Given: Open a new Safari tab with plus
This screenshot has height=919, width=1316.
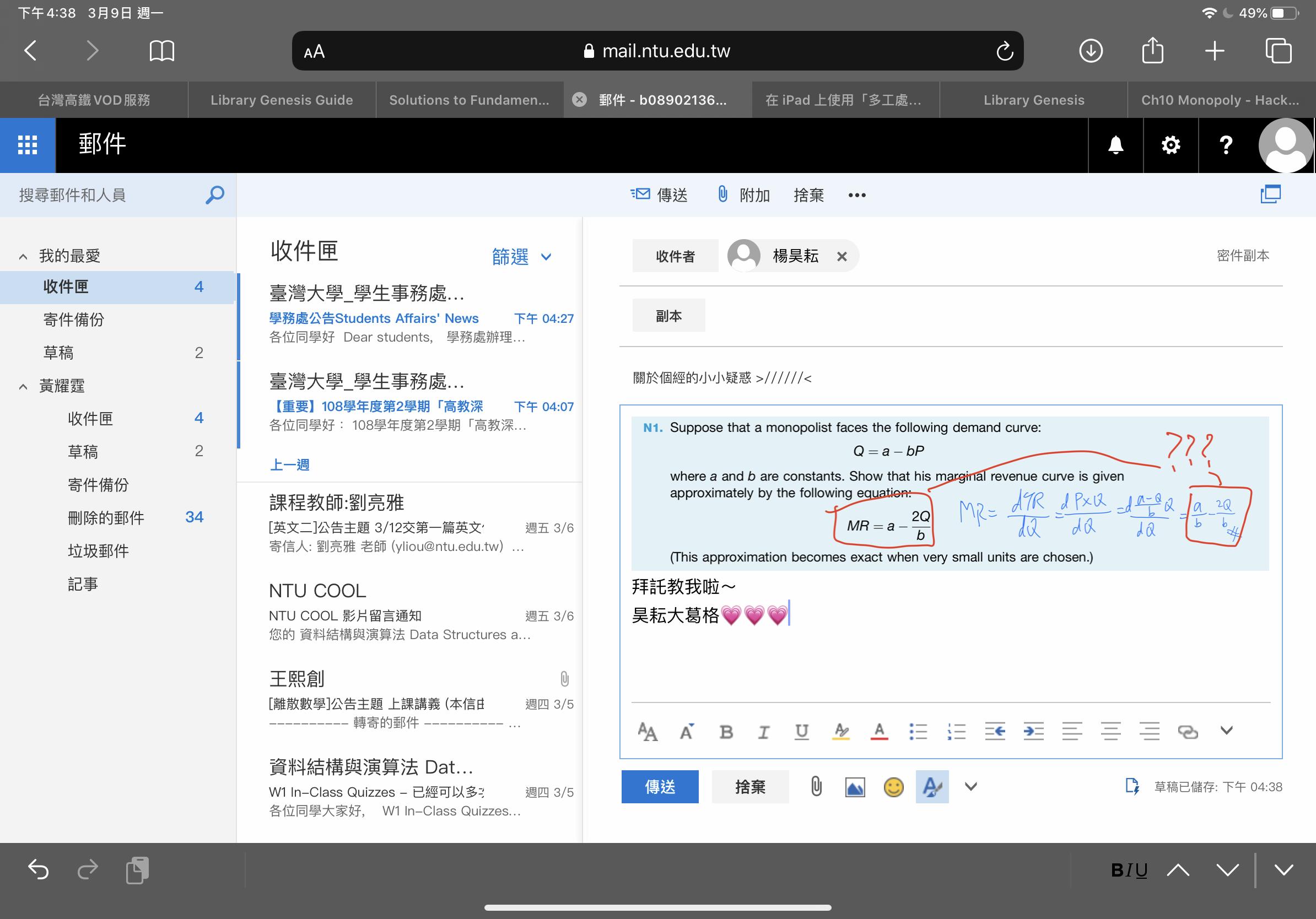Looking at the screenshot, I should coord(1215,51).
